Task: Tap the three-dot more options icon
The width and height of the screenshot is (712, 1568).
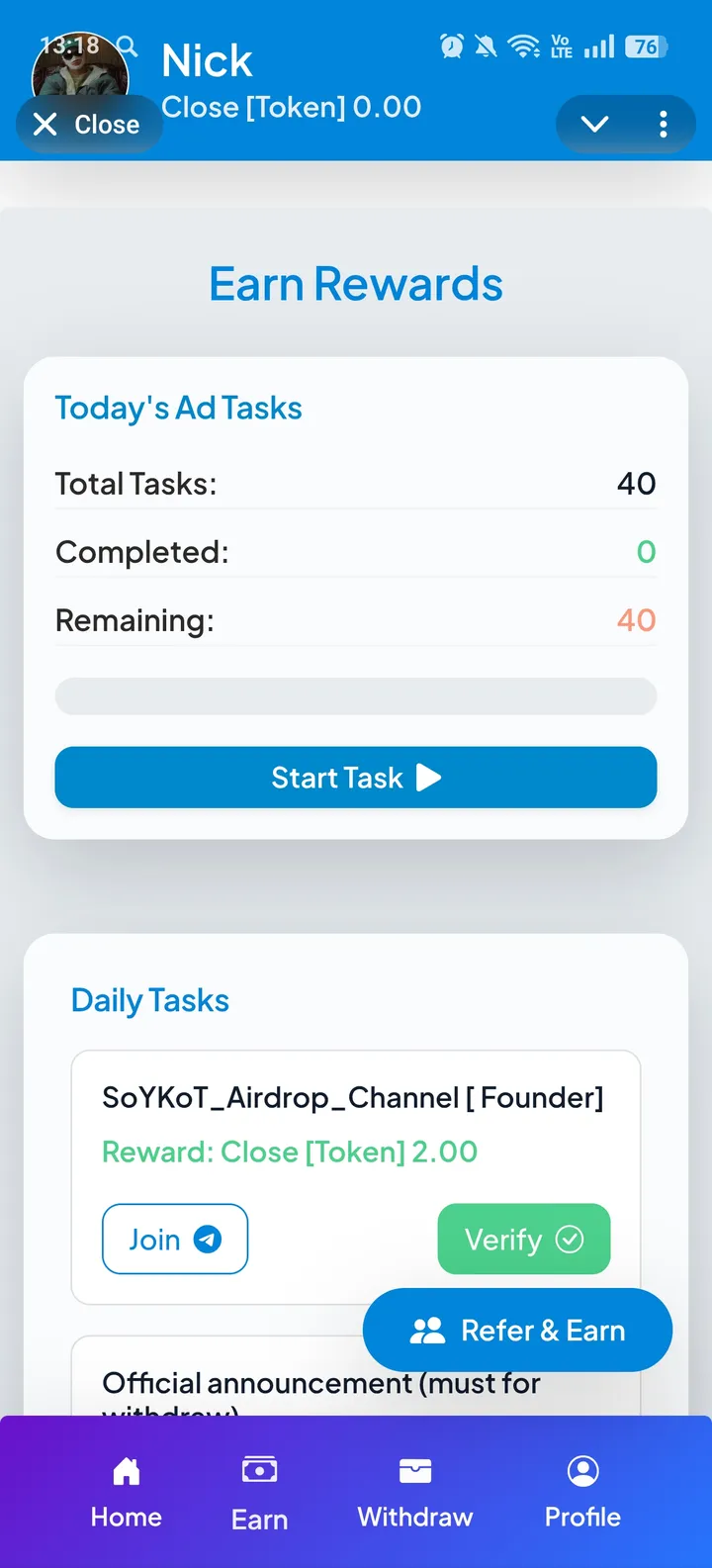Action: pyautogui.click(x=663, y=124)
